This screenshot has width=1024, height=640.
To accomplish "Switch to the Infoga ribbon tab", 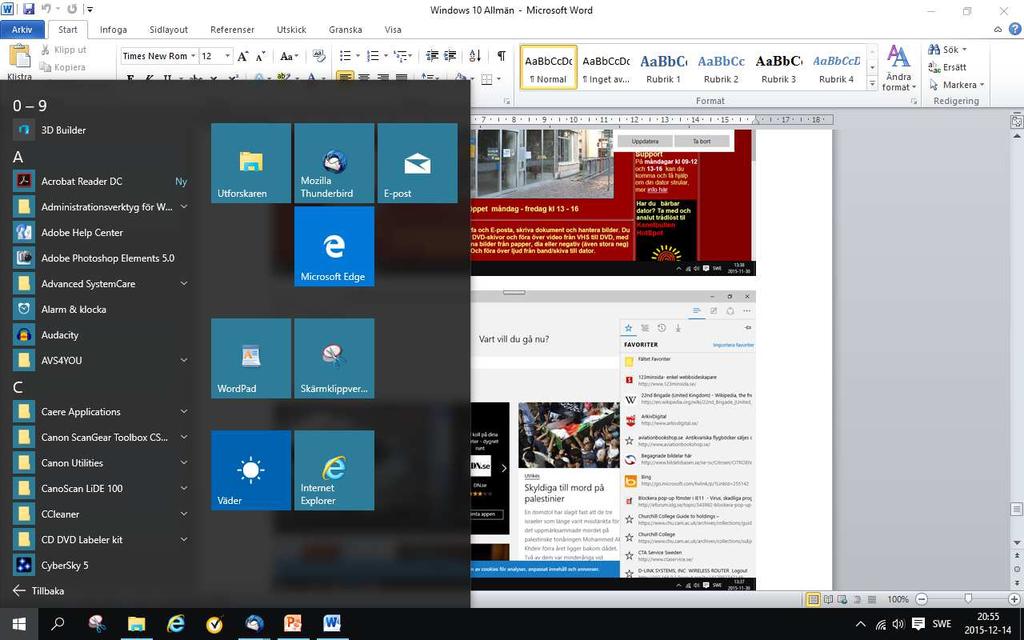I will 113,29.
